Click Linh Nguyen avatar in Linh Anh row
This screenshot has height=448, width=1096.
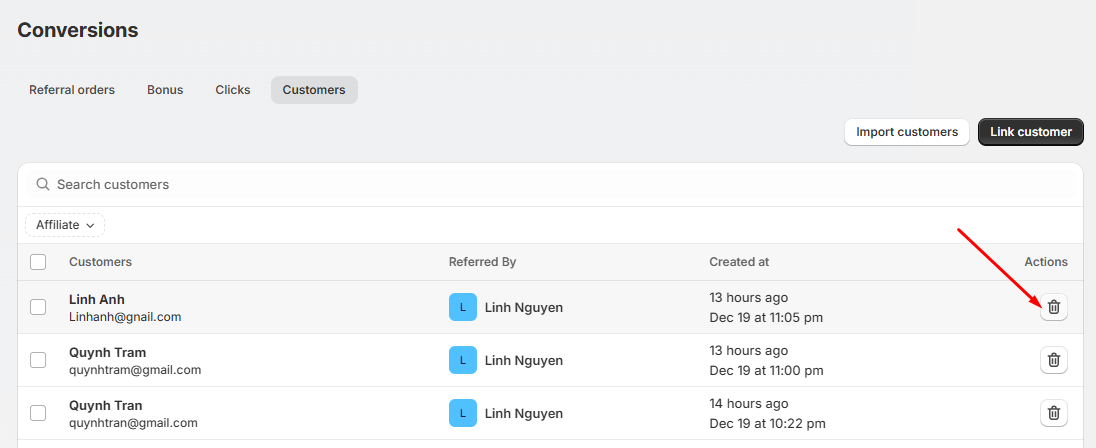[462, 307]
